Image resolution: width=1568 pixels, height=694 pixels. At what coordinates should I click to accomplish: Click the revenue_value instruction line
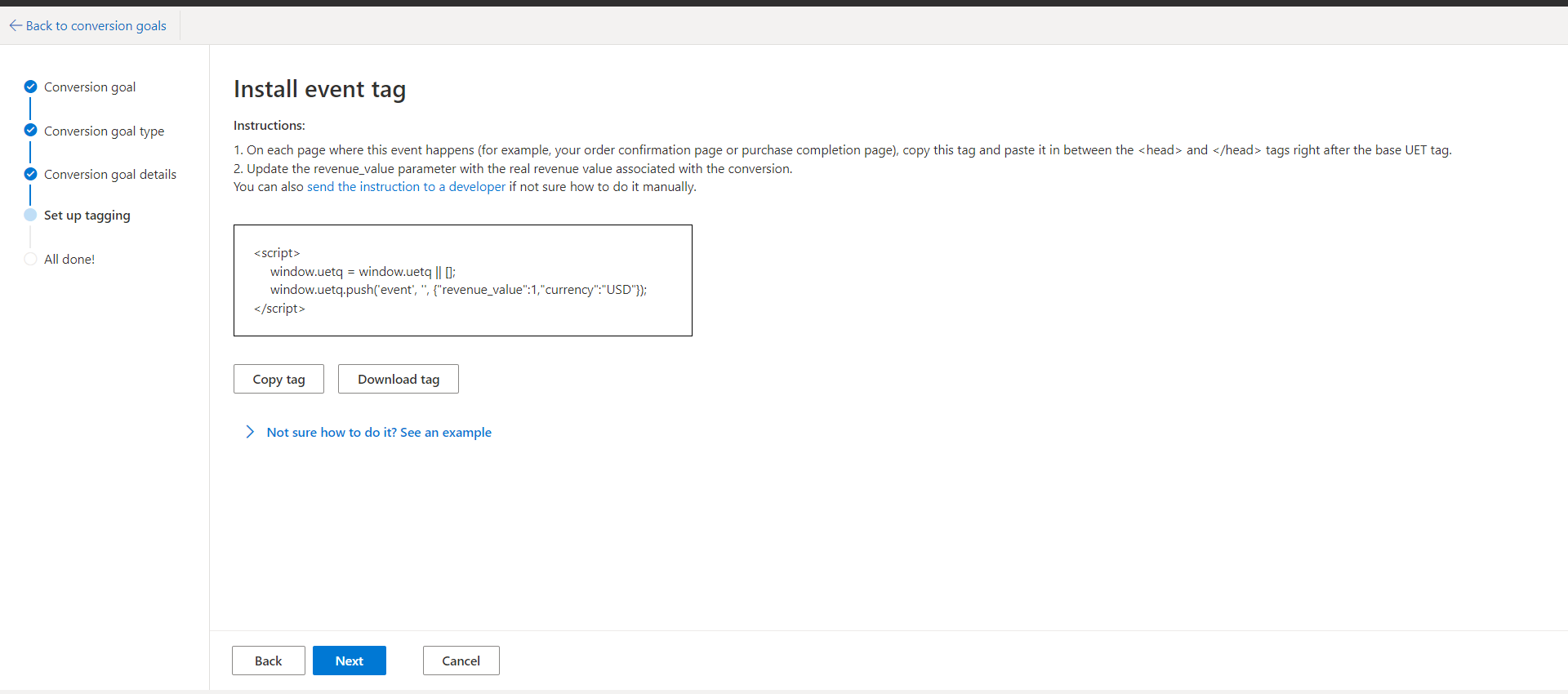click(513, 168)
